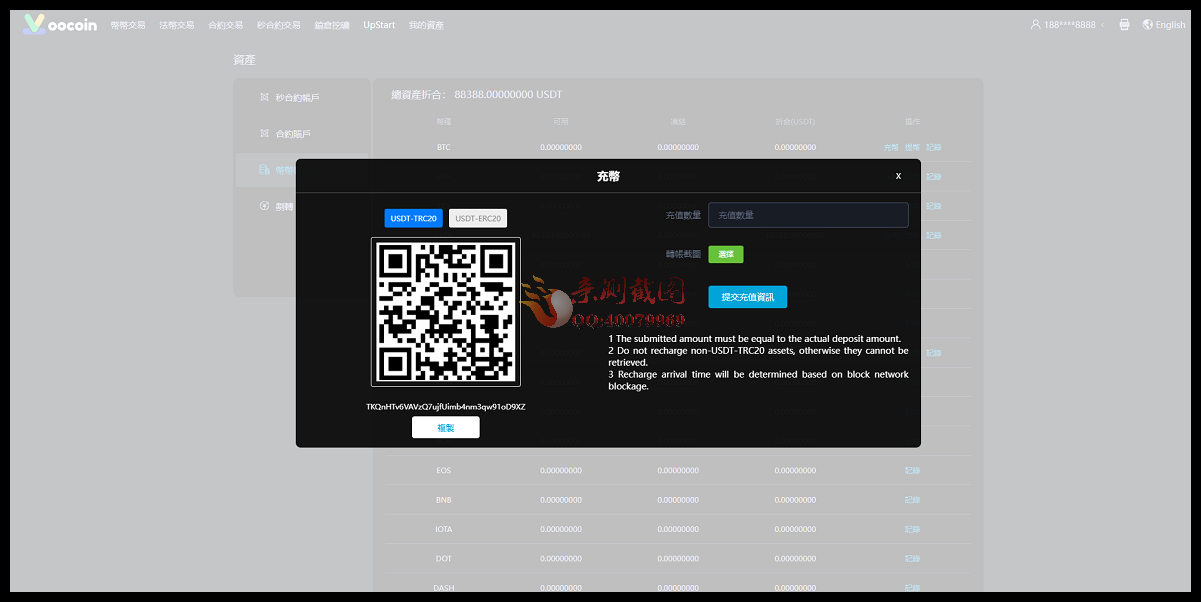Click 充幣 link in BTC row
This screenshot has height=602, width=1201.
click(891, 147)
